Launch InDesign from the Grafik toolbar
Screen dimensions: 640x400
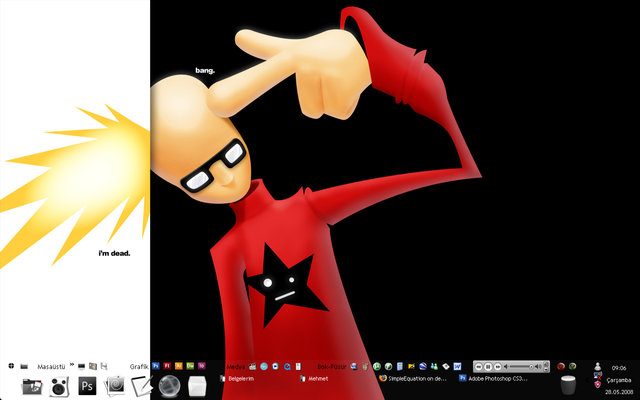pos(202,366)
